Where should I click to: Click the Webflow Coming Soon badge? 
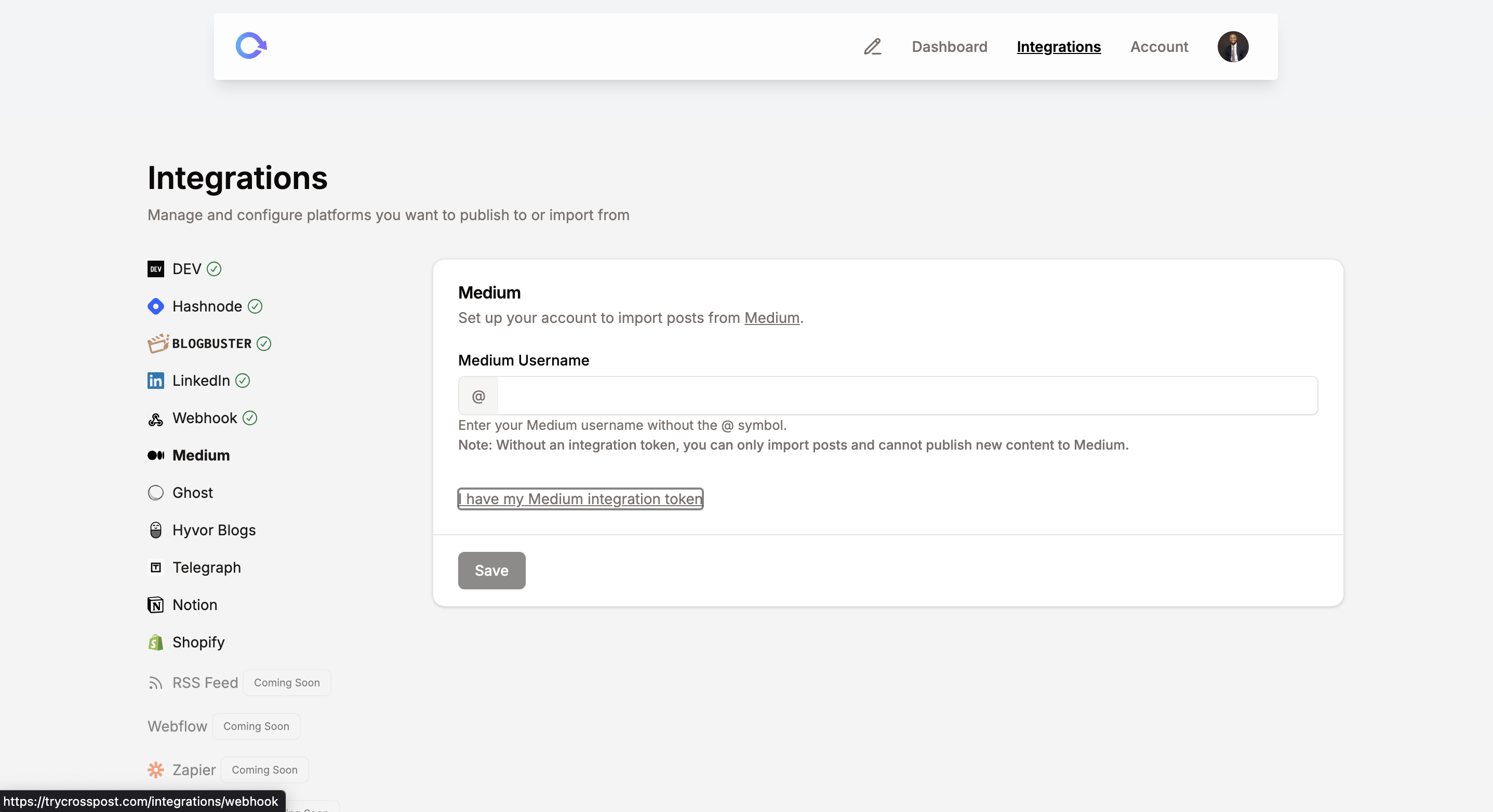[256, 726]
